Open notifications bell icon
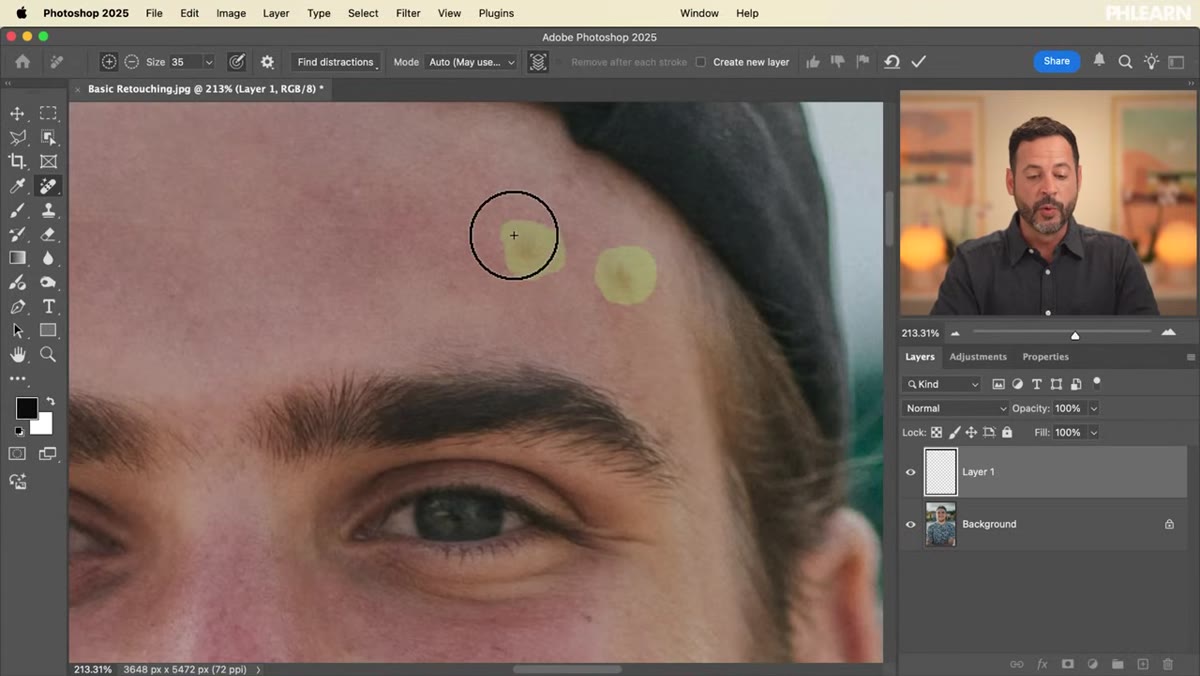1200x676 pixels. [1099, 61]
